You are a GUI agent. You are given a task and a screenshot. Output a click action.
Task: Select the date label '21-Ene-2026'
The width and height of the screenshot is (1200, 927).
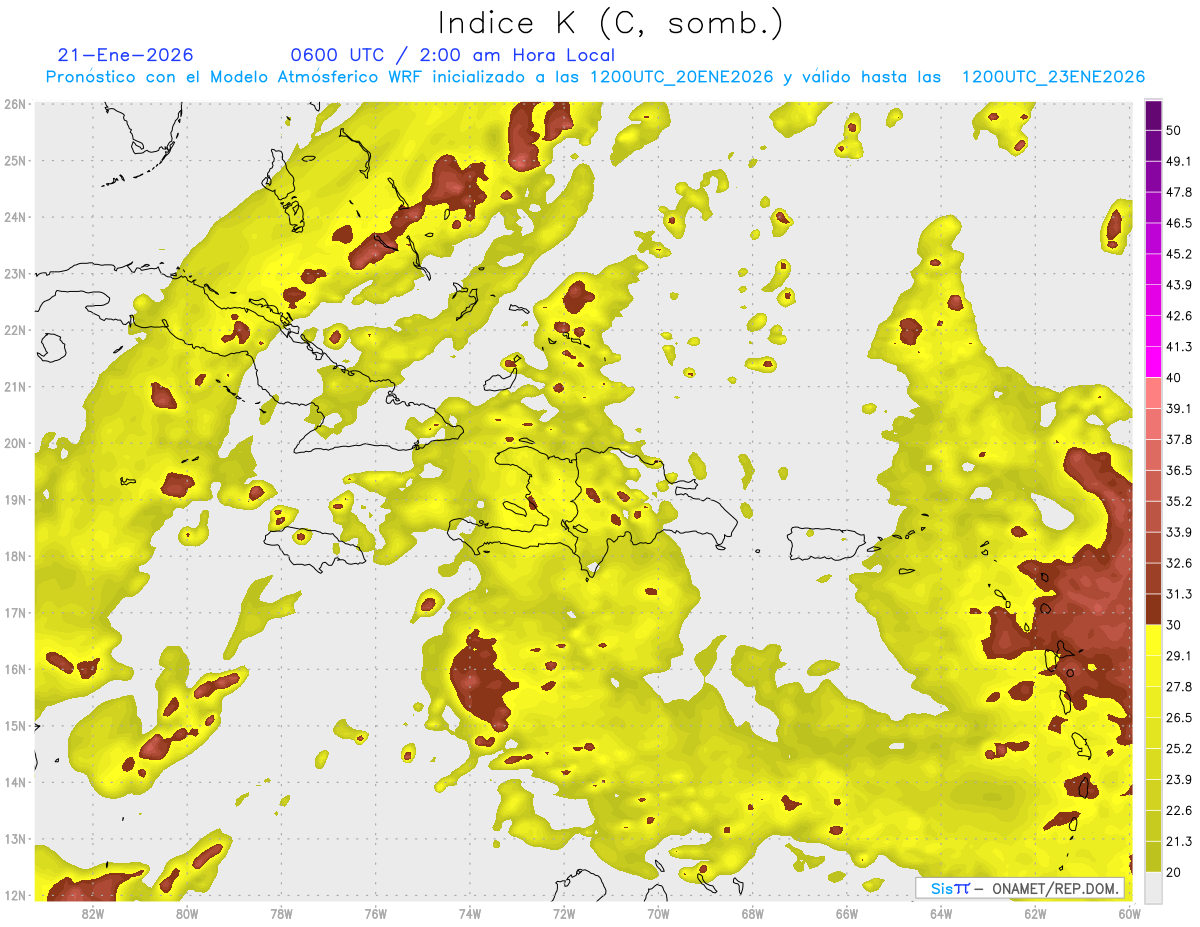point(126,55)
